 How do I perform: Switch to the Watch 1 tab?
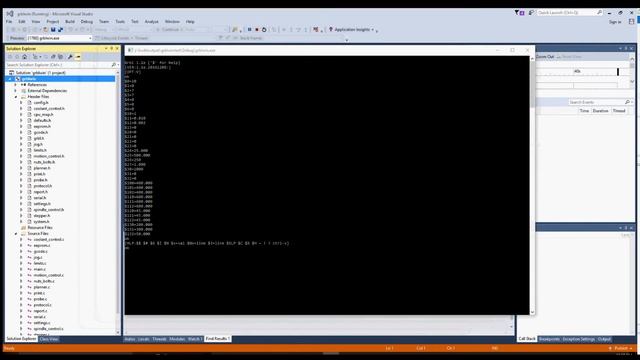(194, 339)
